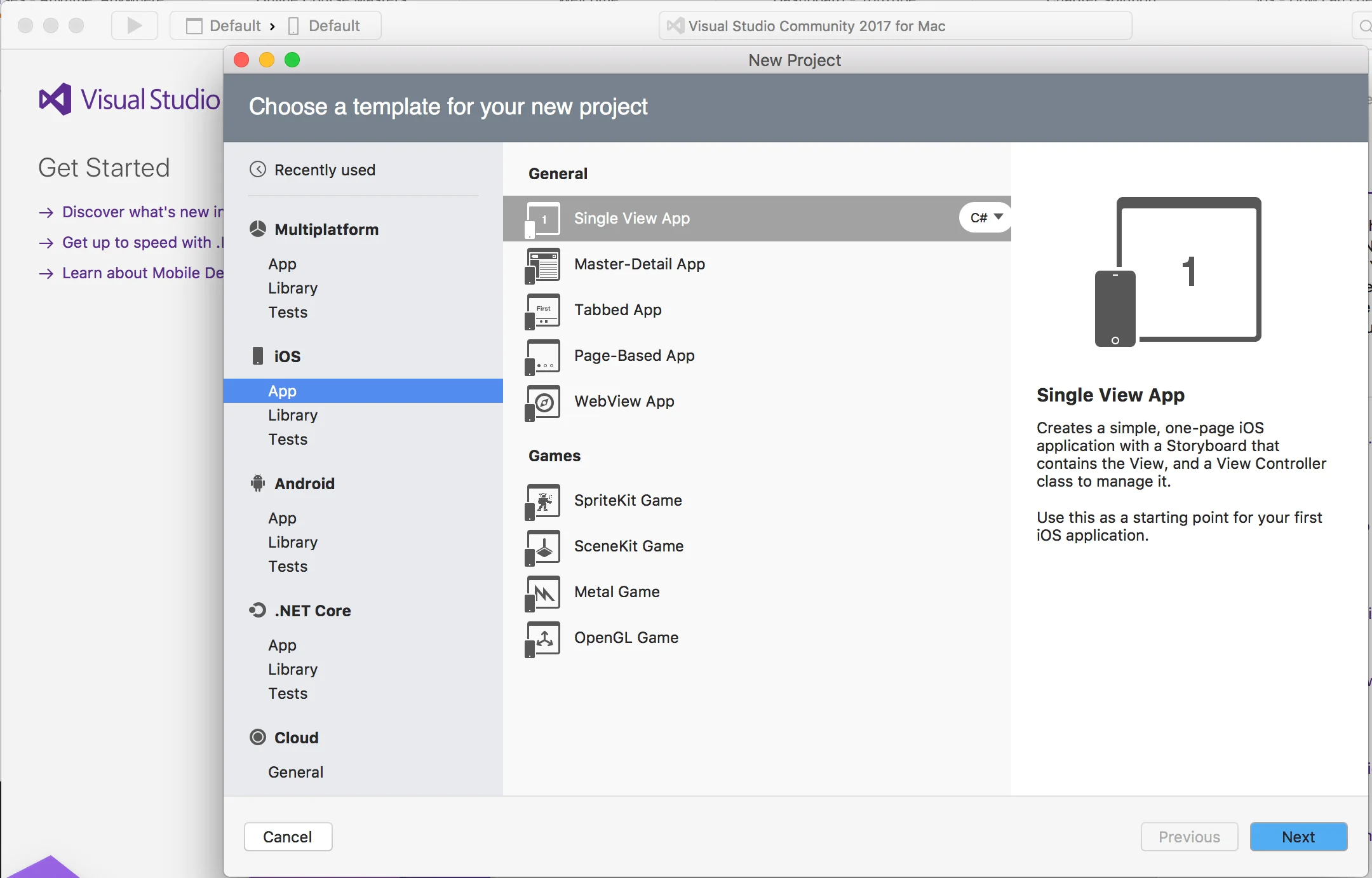Open 'Discover what's new' link
The height and width of the screenshot is (878, 1372).
[143, 212]
